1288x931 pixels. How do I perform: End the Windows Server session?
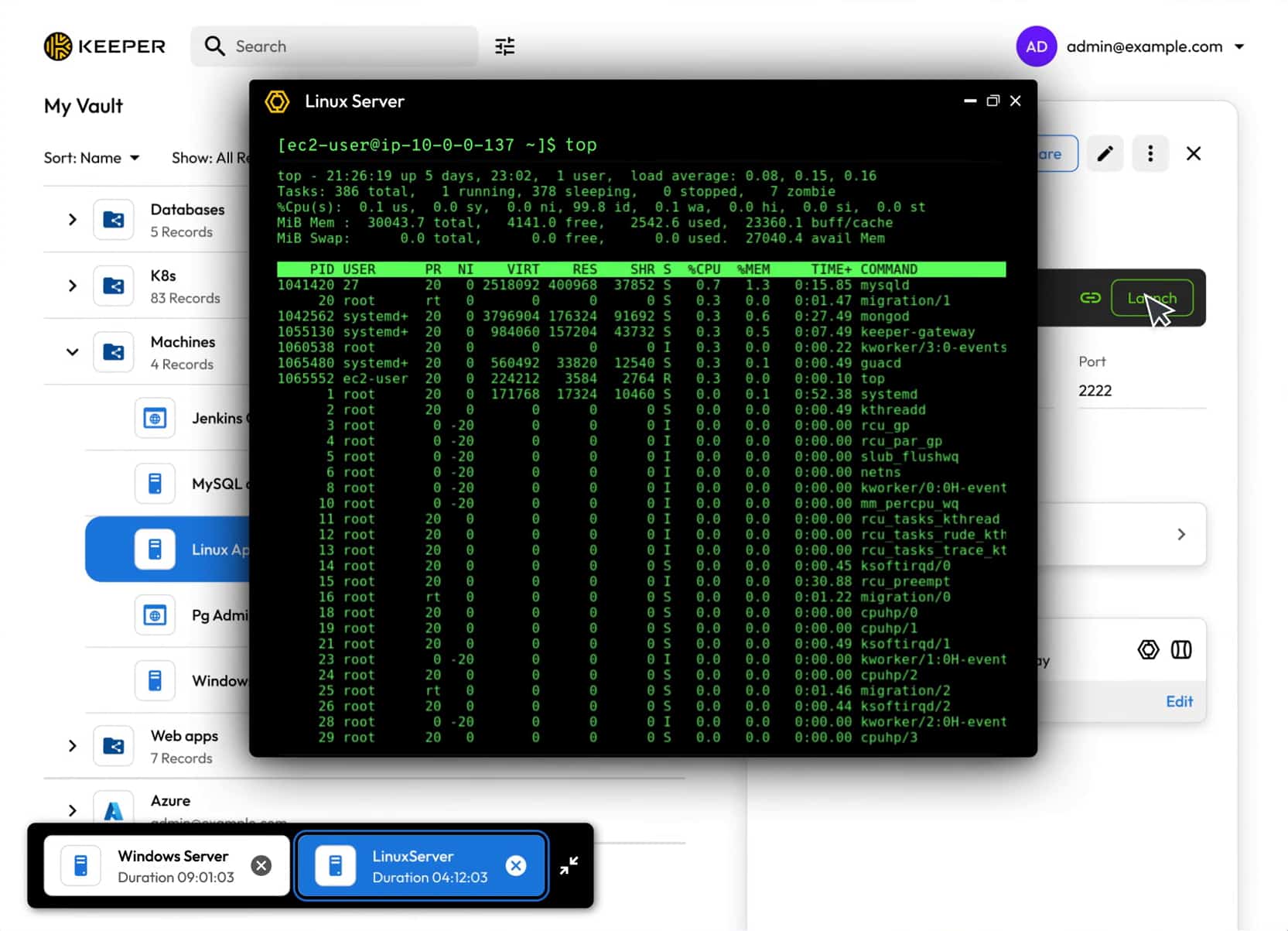coord(261,865)
